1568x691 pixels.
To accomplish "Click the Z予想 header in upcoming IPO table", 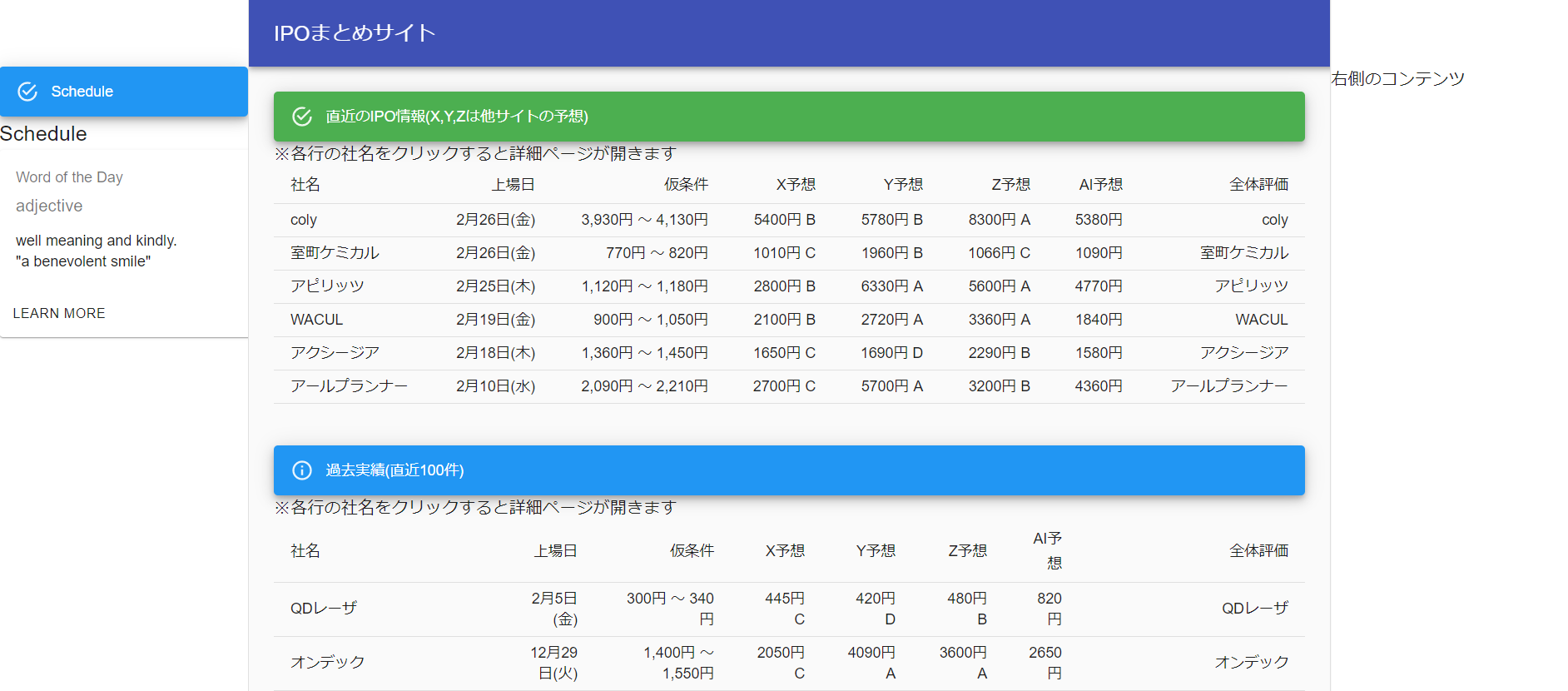I will [1010, 185].
